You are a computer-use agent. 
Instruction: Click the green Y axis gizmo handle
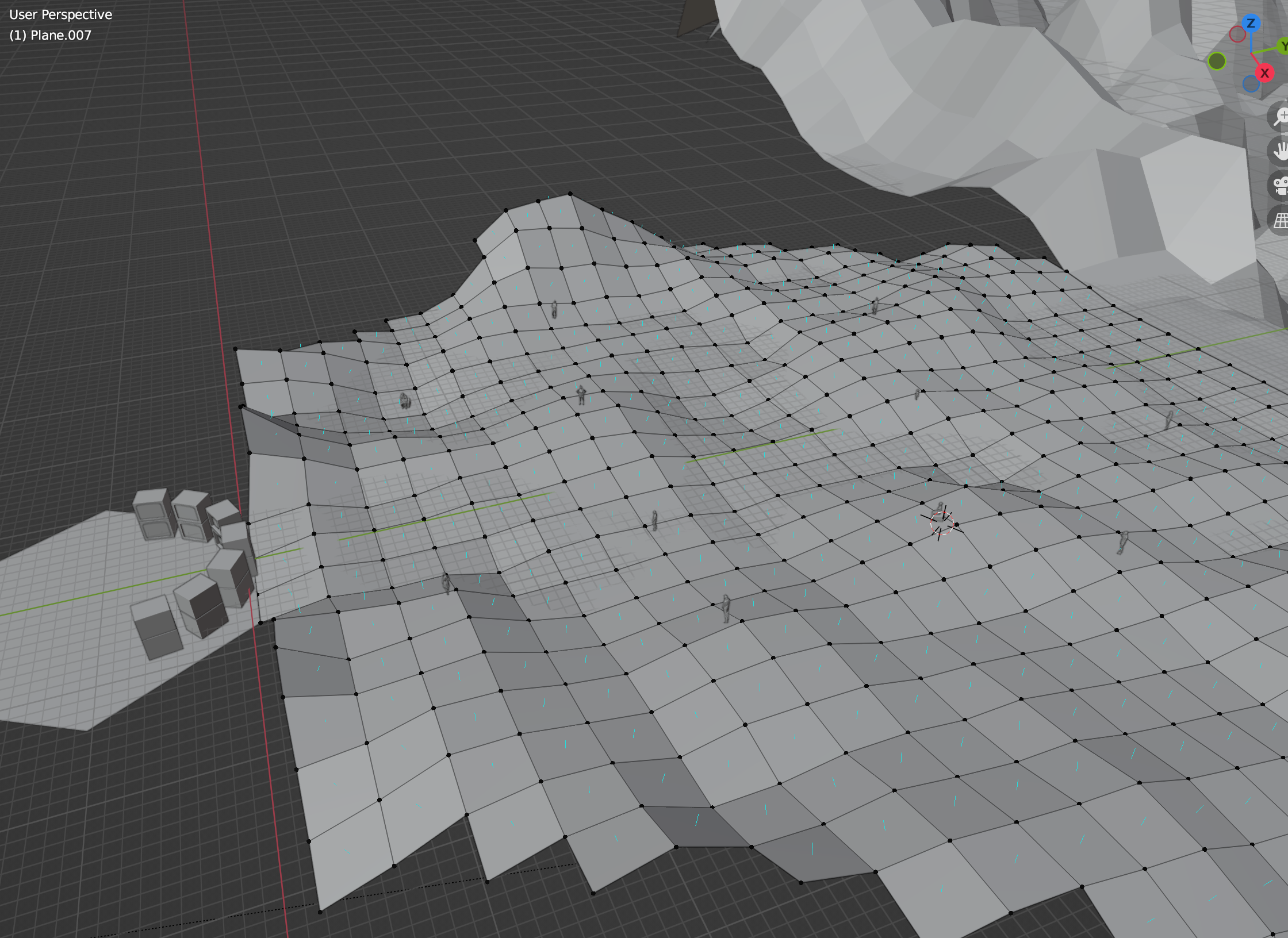tap(1283, 47)
